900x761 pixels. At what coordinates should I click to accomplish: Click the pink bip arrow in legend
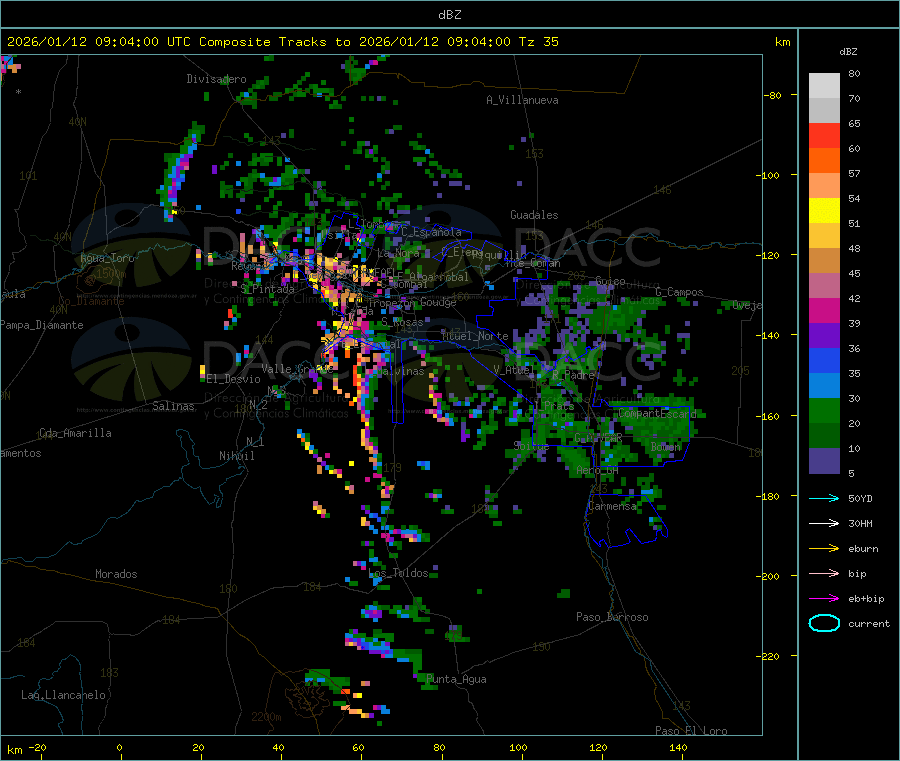coord(824,573)
